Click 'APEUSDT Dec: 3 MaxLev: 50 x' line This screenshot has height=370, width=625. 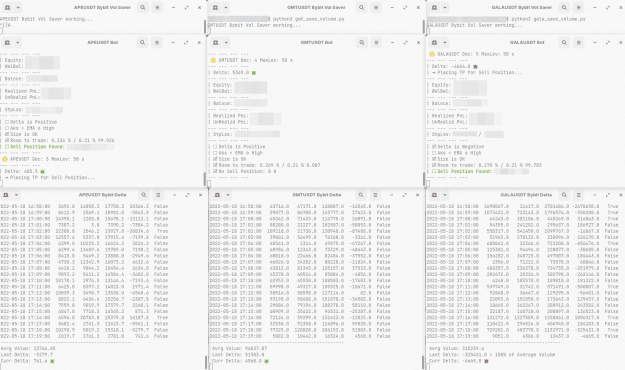(x=43, y=159)
